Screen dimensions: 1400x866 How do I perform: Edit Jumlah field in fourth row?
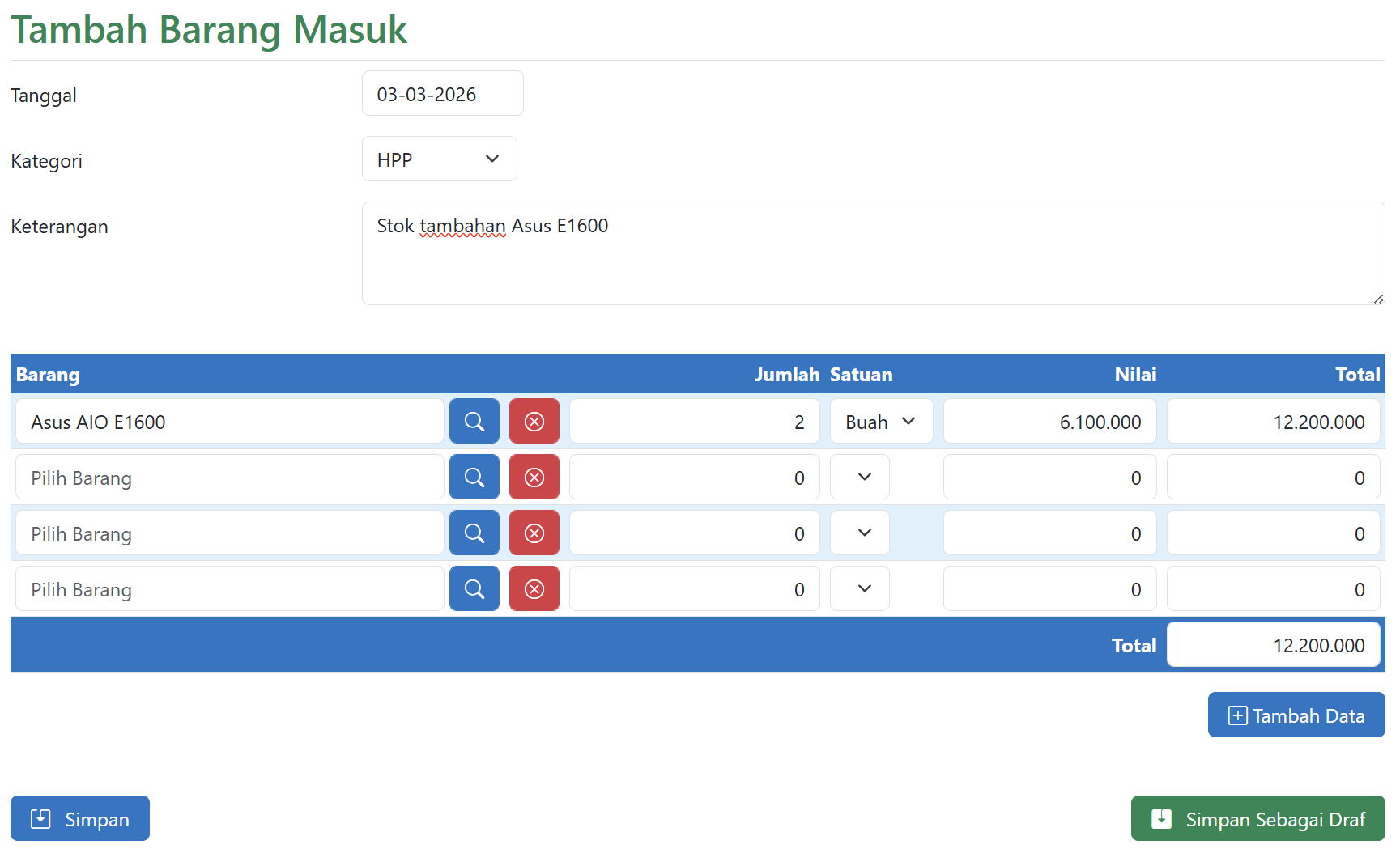pyautogui.click(x=695, y=588)
